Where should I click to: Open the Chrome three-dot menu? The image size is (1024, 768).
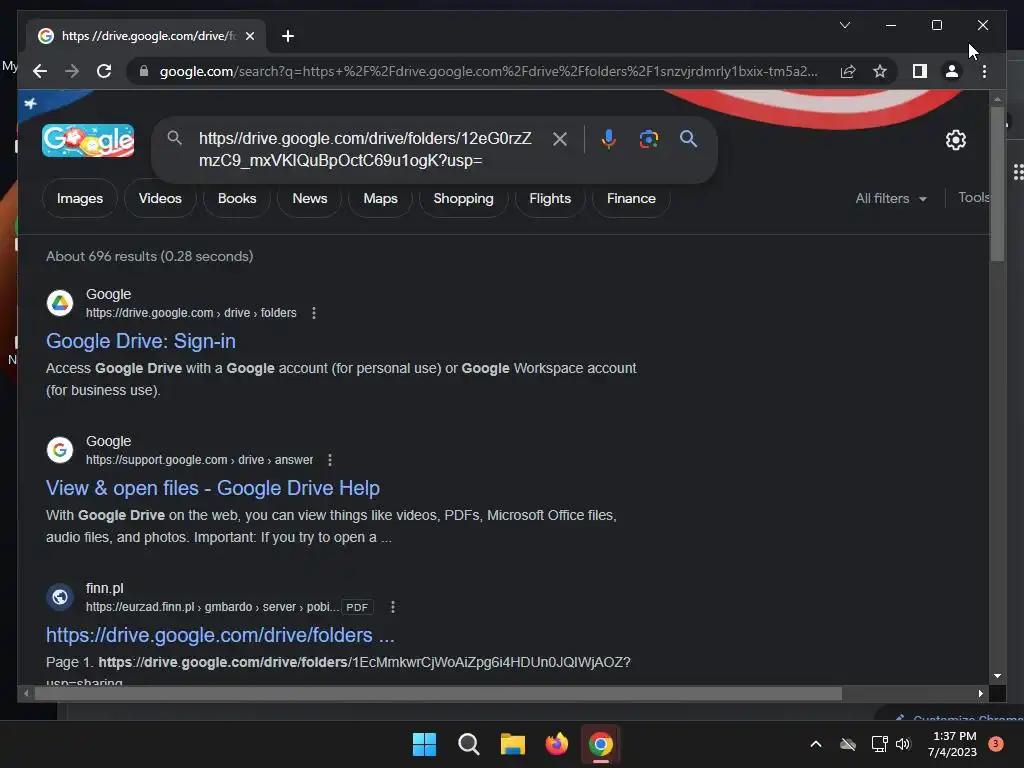(x=984, y=71)
